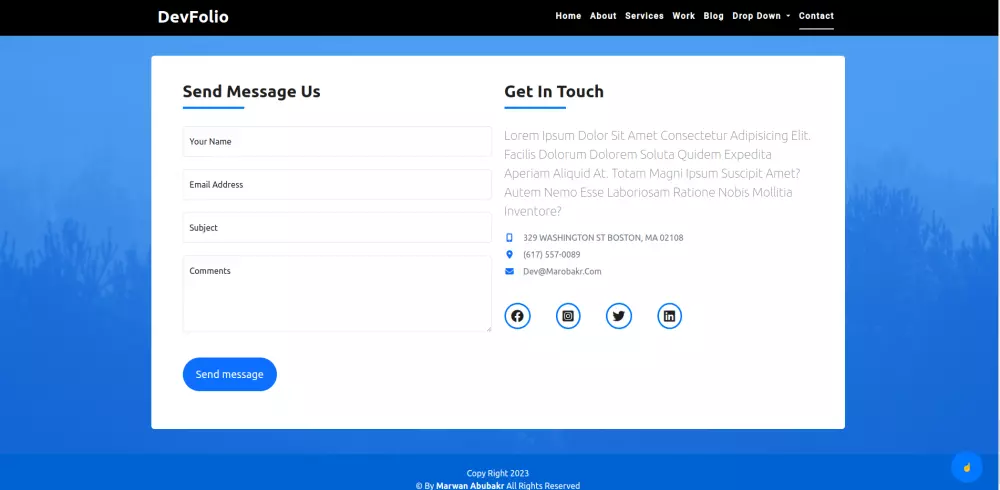Go to the Home nav item

point(568,16)
